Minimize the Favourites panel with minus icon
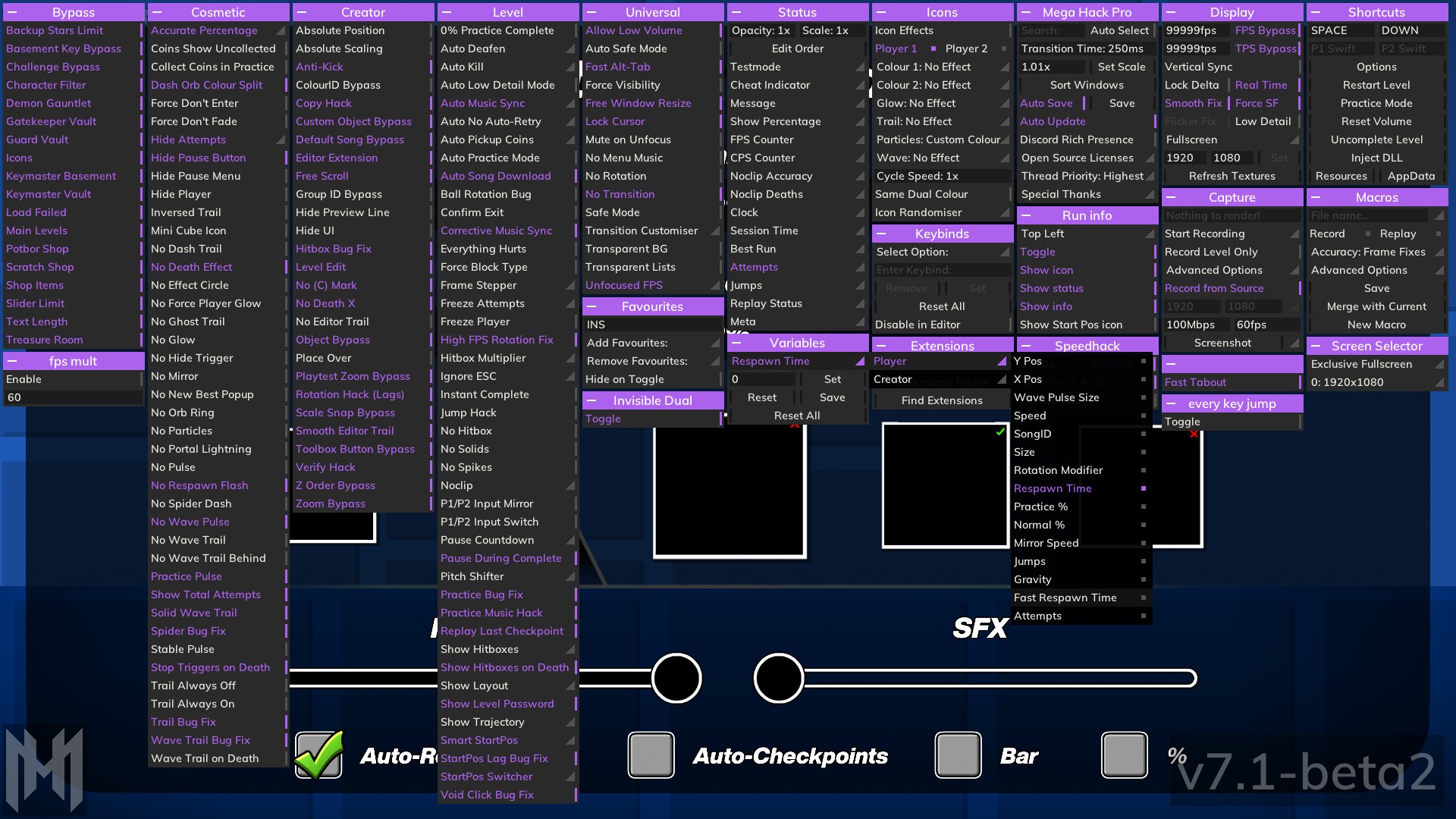Screen dimensions: 1456x819 pyautogui.click(x=591, y=306)
